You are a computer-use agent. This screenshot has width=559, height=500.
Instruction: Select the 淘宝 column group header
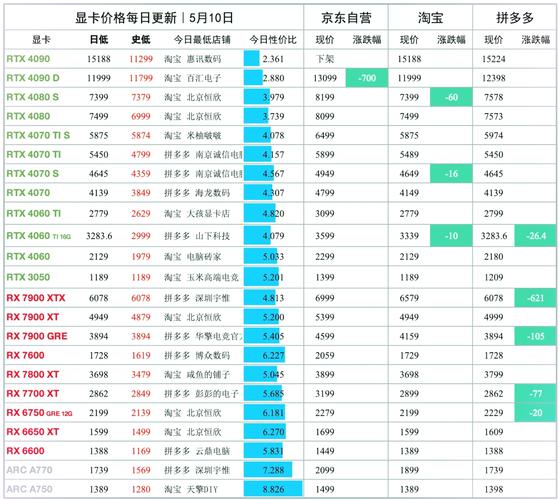pos(430,17)
